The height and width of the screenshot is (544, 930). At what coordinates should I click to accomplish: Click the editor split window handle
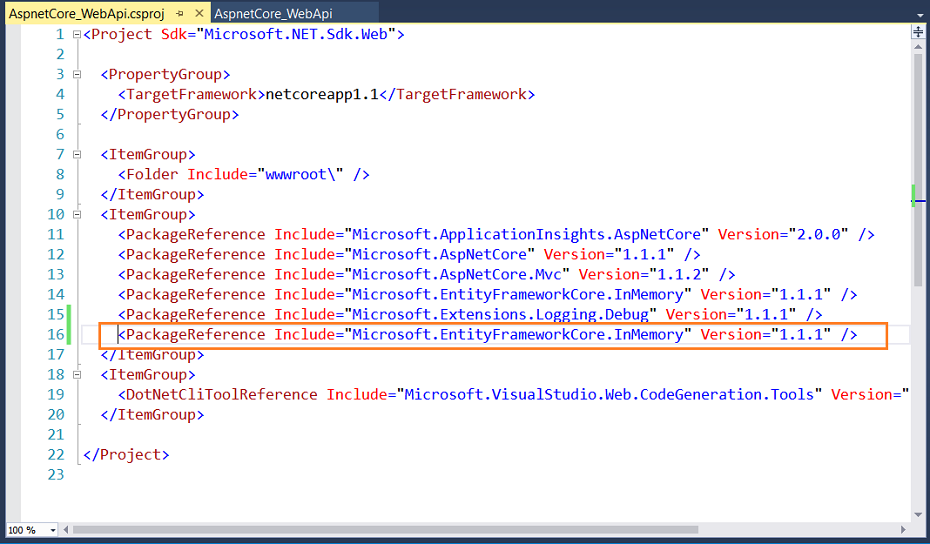click(x=918, y=31)
